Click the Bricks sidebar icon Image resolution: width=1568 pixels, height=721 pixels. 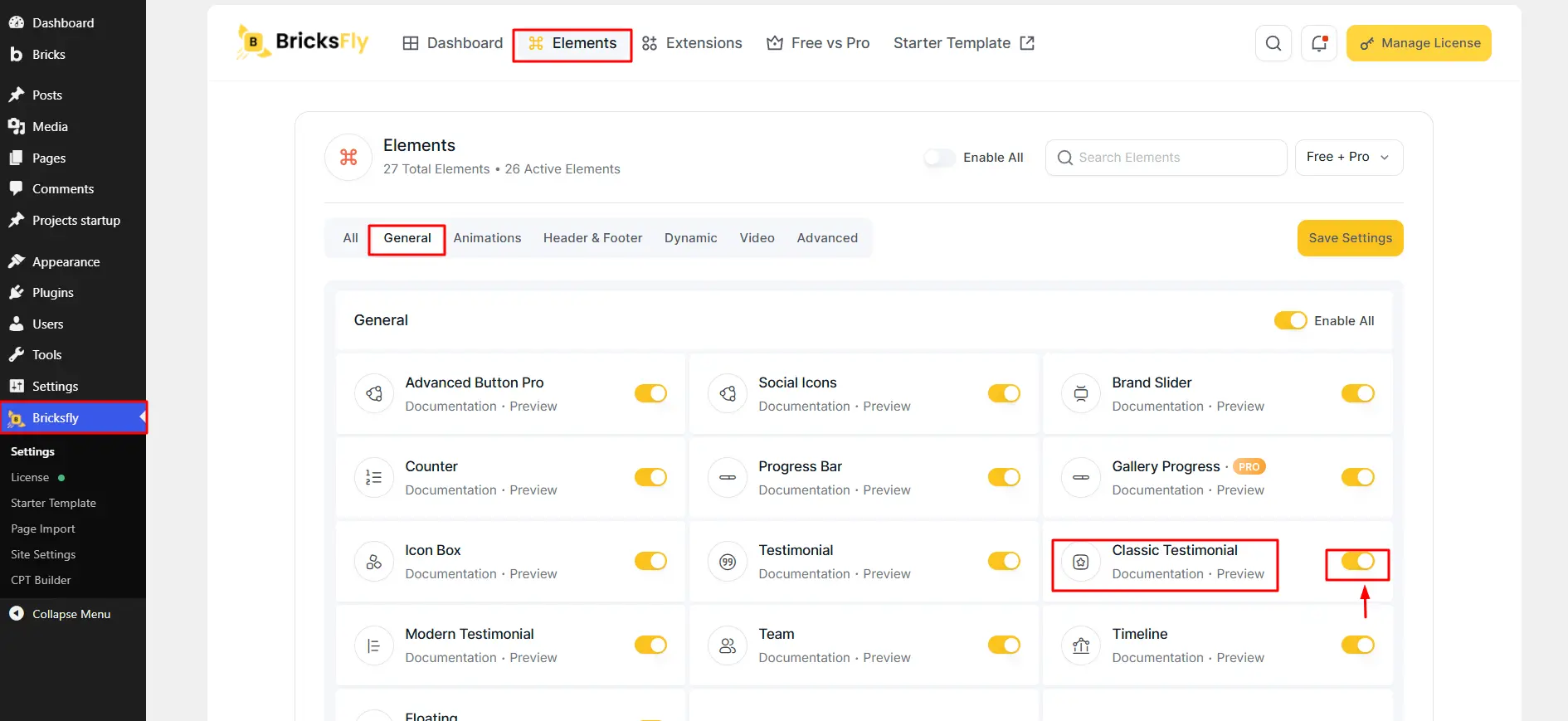click(17, 54)
